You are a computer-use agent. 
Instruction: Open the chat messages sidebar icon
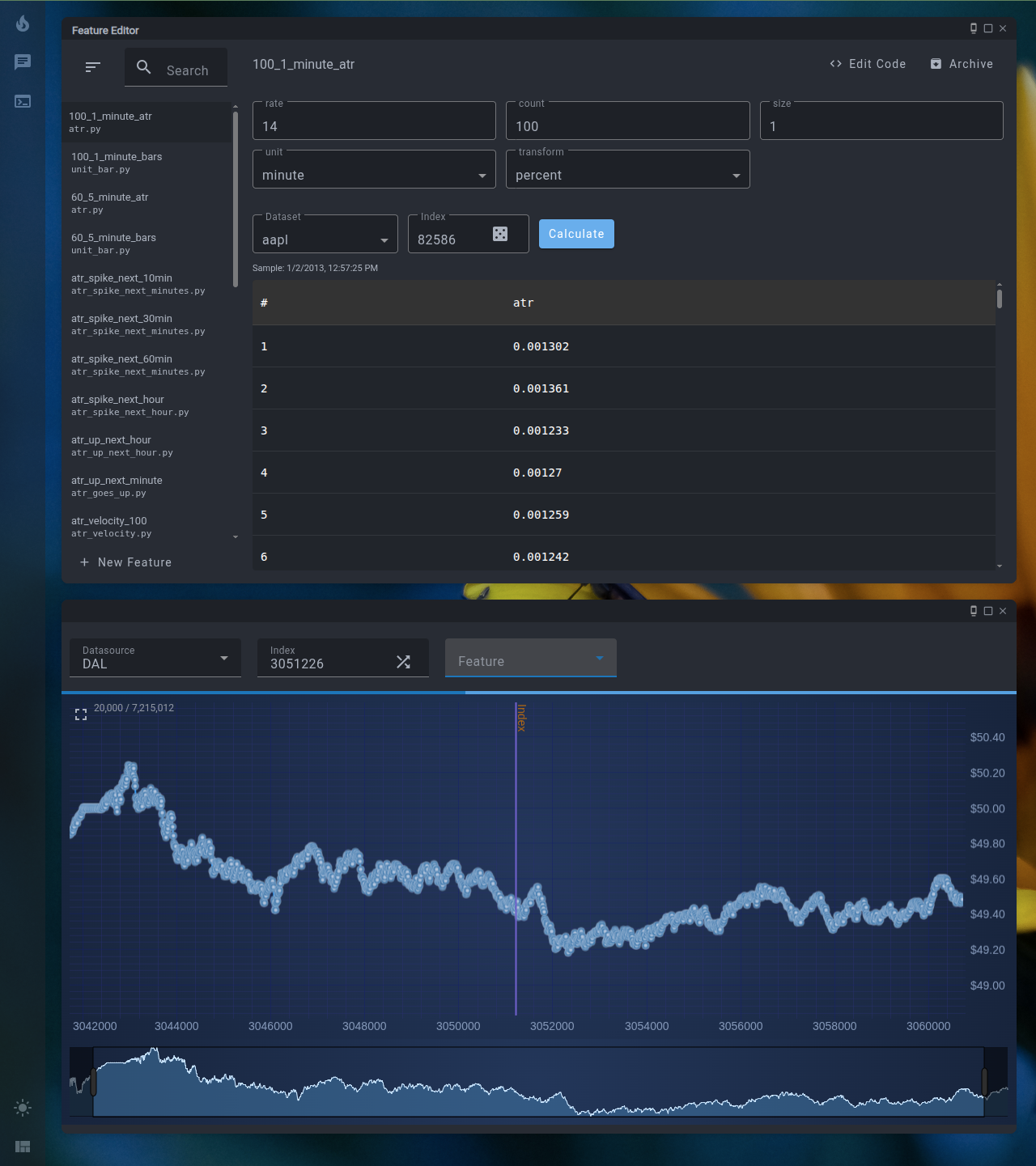tap(23, 62)
